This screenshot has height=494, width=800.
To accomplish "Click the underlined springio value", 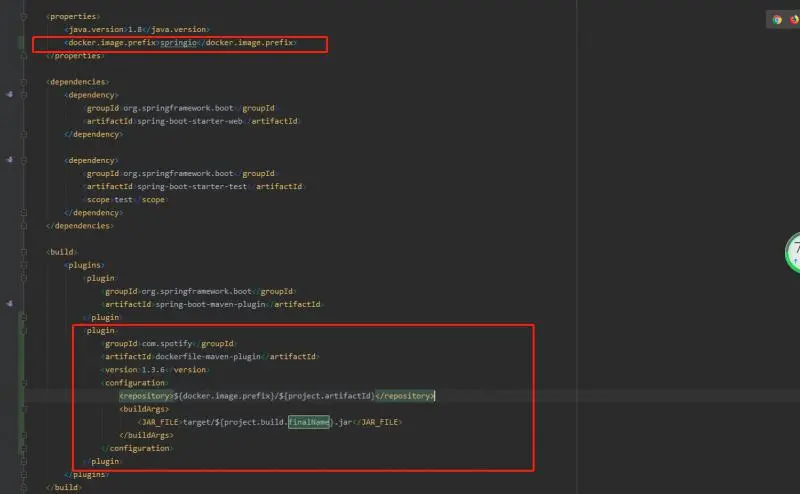I will 178,43.
